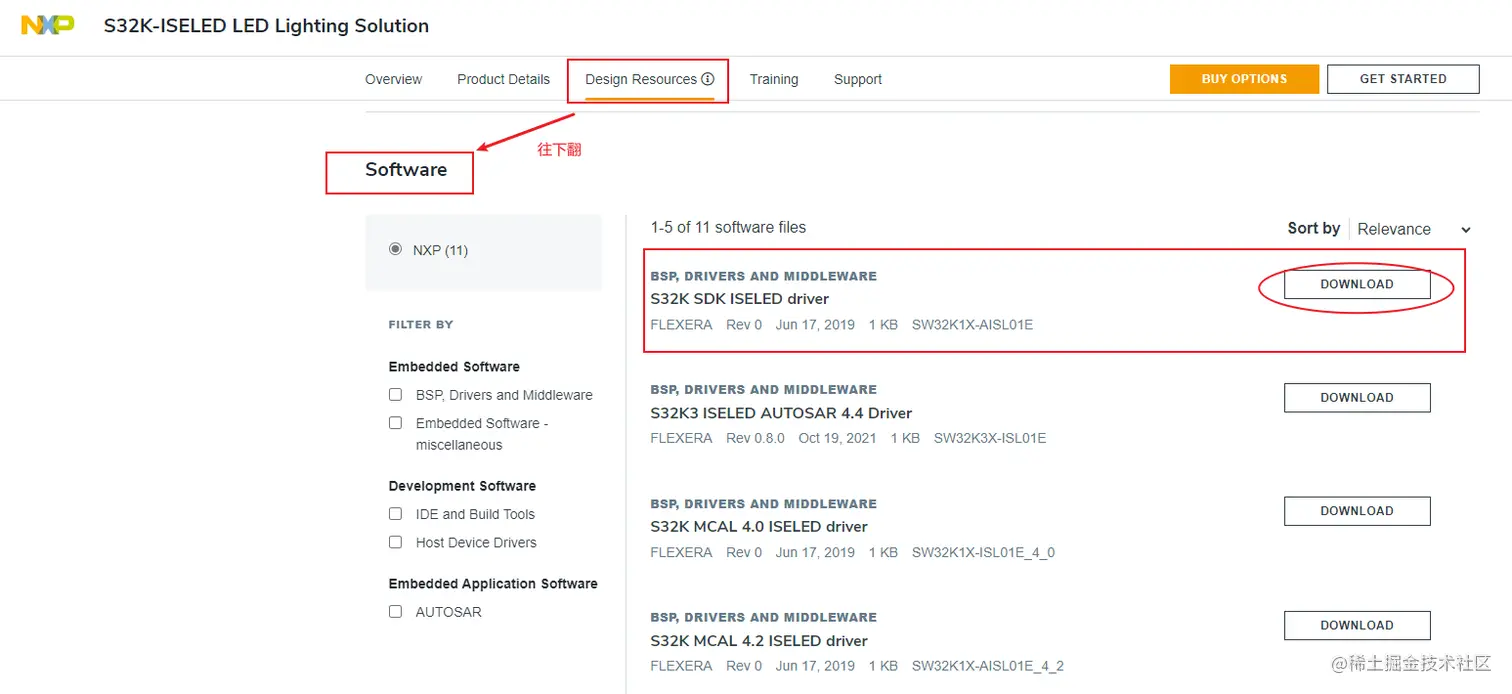The width and height of the screenshot is (1512, 694).
Task: Click the BUY OPTIONS button
Action: [x=1244, y=79]
